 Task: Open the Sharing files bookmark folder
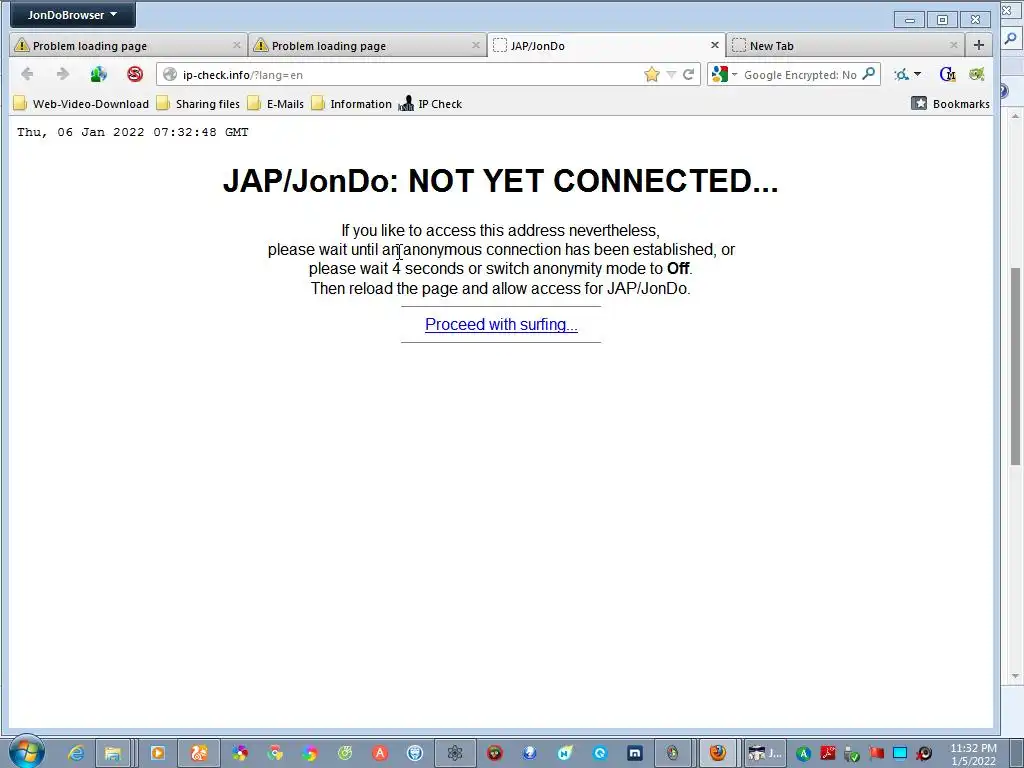199,104
